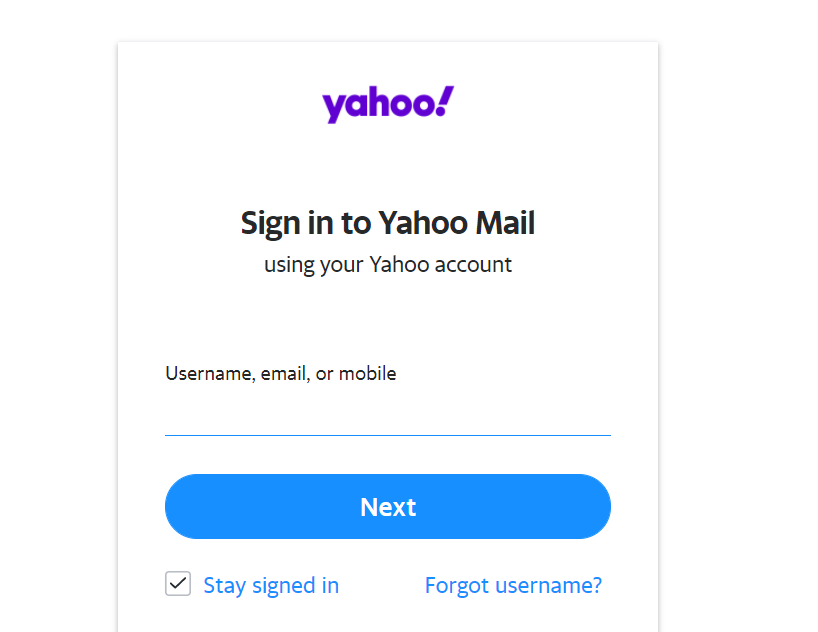Open the Forgot username? link
Image resolution: width=818 pixels, height=632 pixels.
[513, 585]
